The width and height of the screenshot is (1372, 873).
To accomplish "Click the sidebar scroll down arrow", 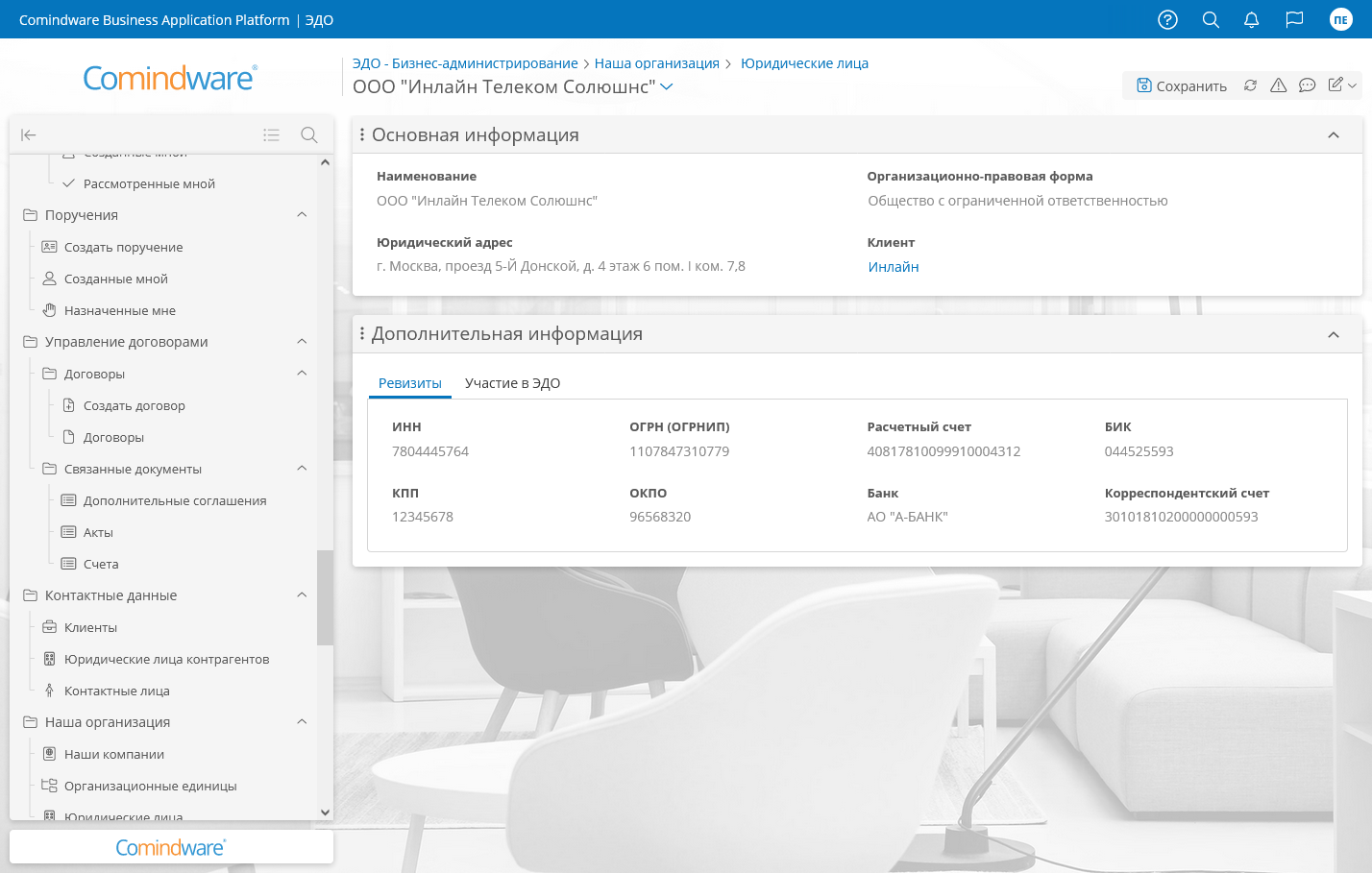I will 325,812.
